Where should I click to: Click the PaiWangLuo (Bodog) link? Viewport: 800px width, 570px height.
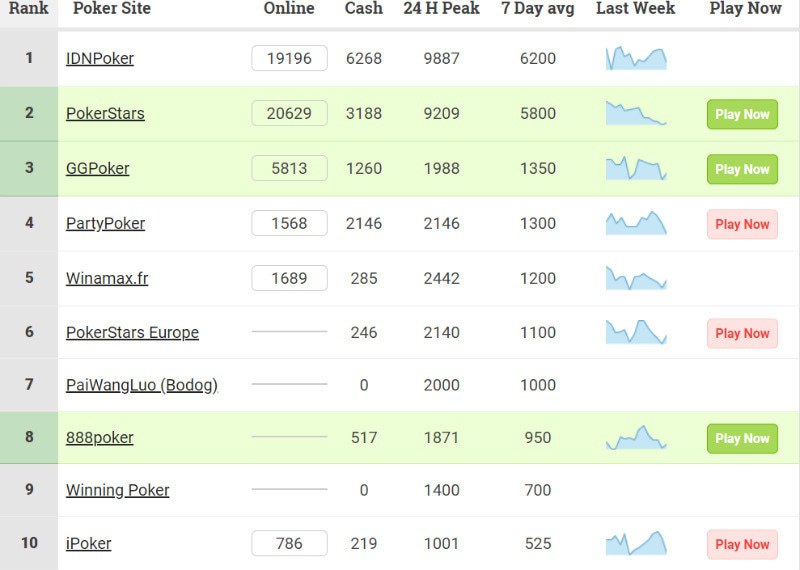click(141, 385)
